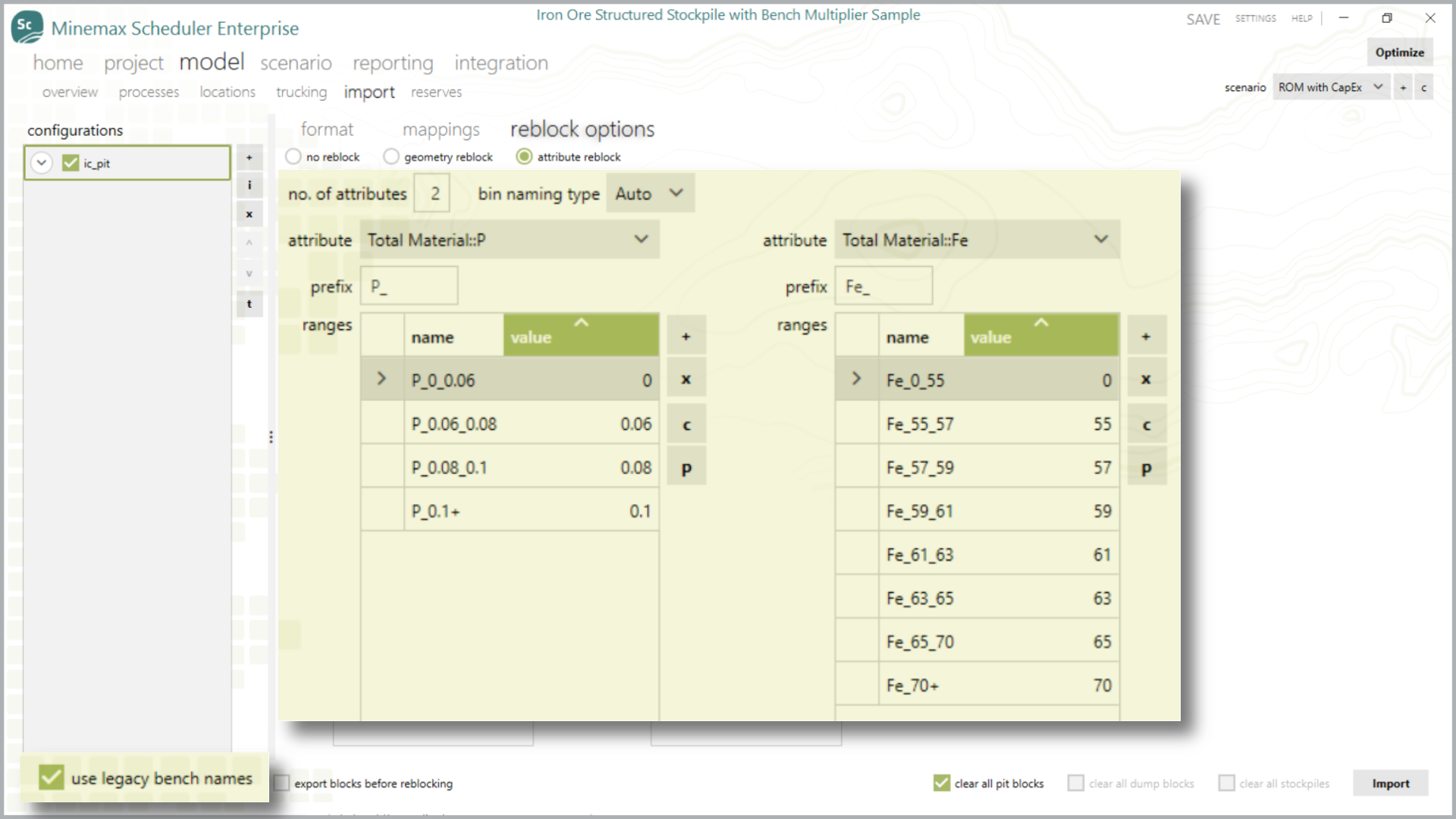
Task: Click the Fe_ prefix input field
Action: point(883,286)
